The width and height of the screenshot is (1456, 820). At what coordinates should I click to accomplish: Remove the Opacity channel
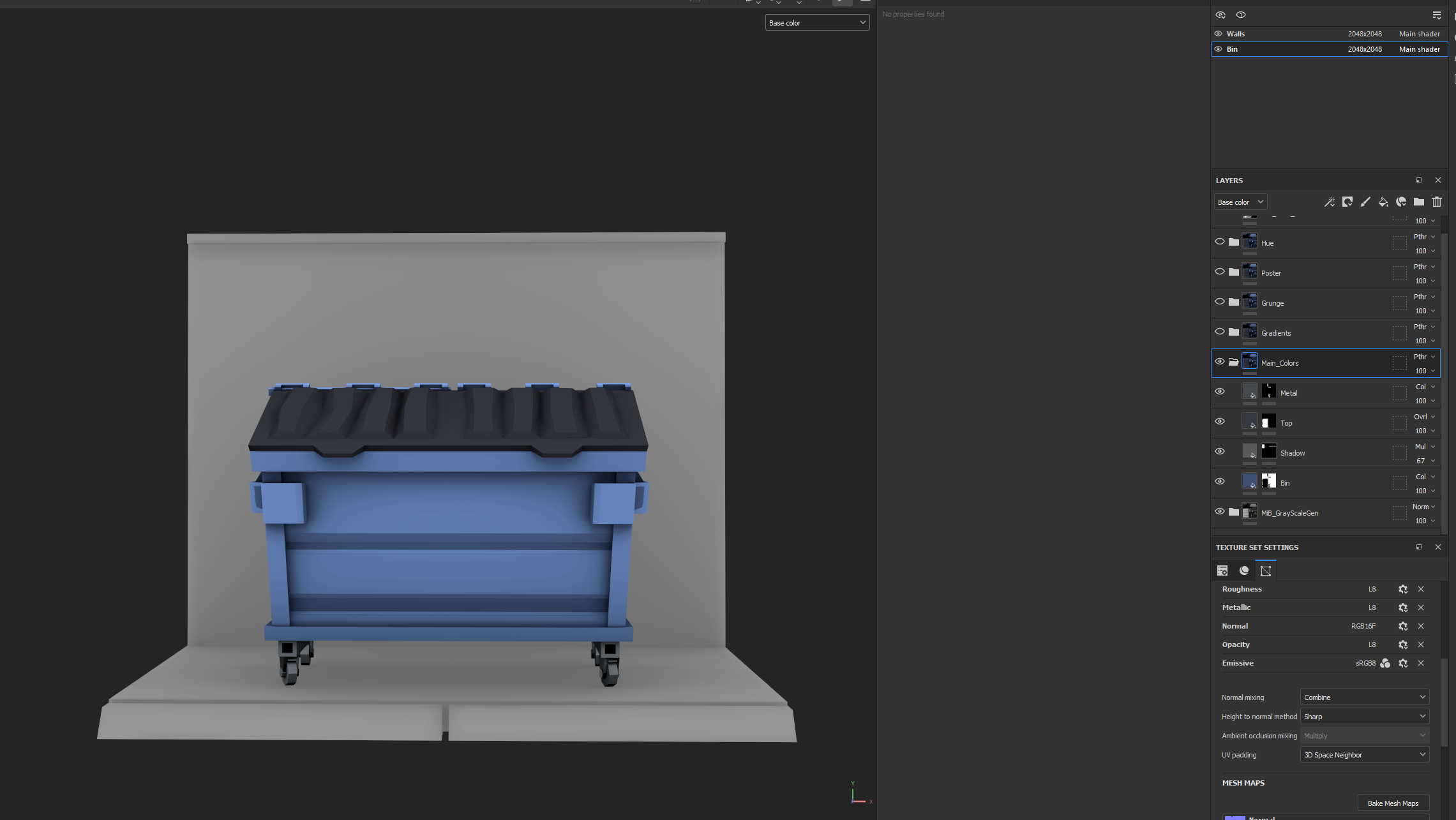click(1421, 645)
